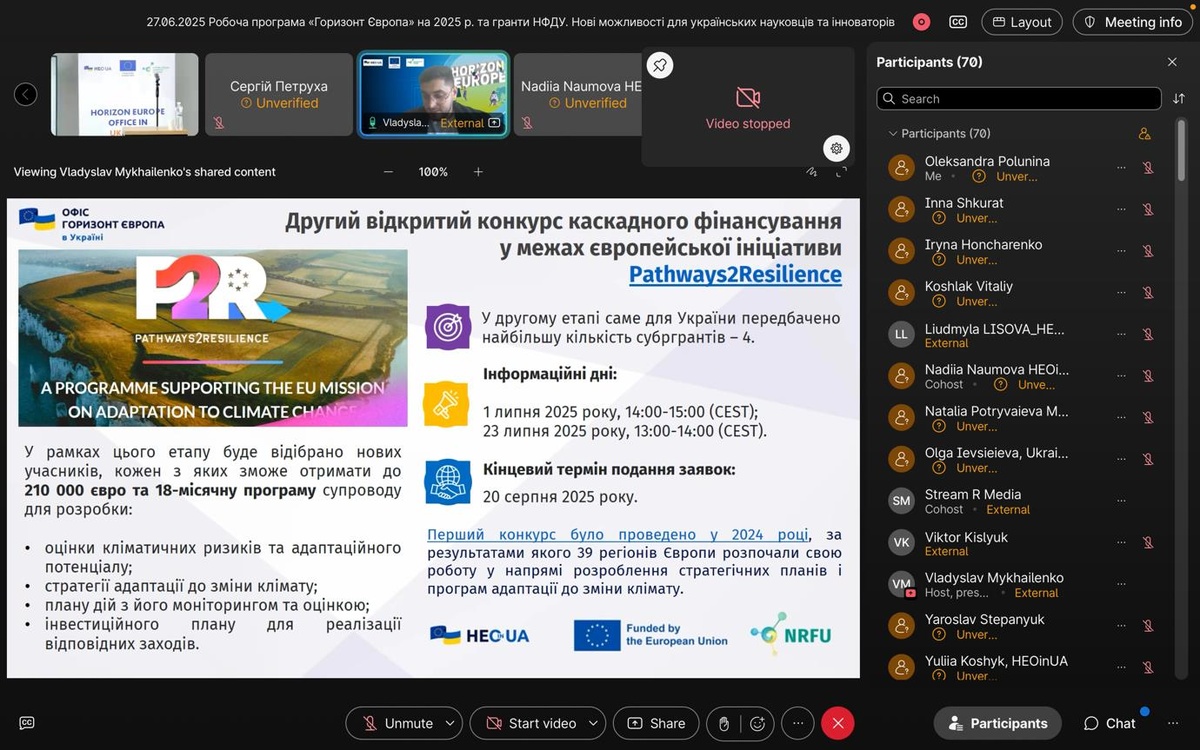The image size is (1200, 750).
Task: End the meeting with red X button
Action: (838, 723)
